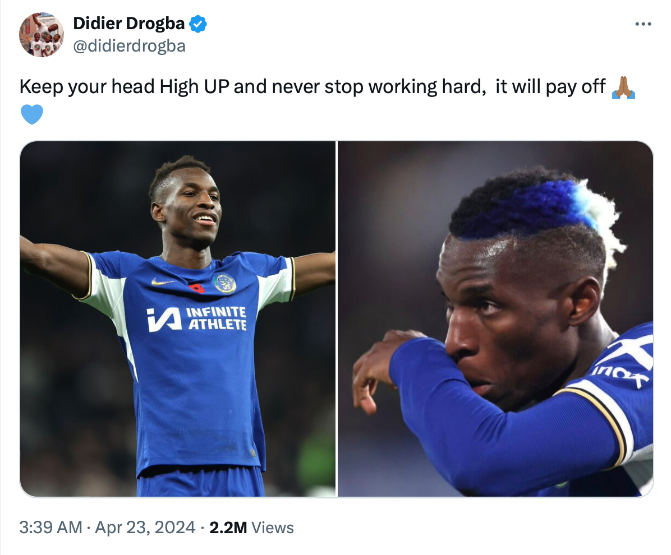Click the praying hands emoji
Screen dimensions: 671x555
623,88
